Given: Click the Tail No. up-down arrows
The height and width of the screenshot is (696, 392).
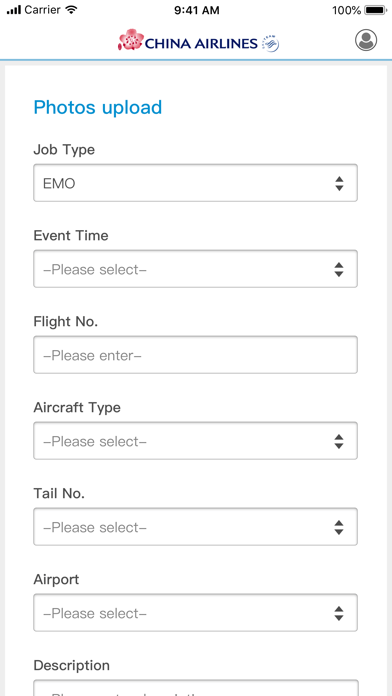Looking at the screenshot, I should click(x=339, y=527).
